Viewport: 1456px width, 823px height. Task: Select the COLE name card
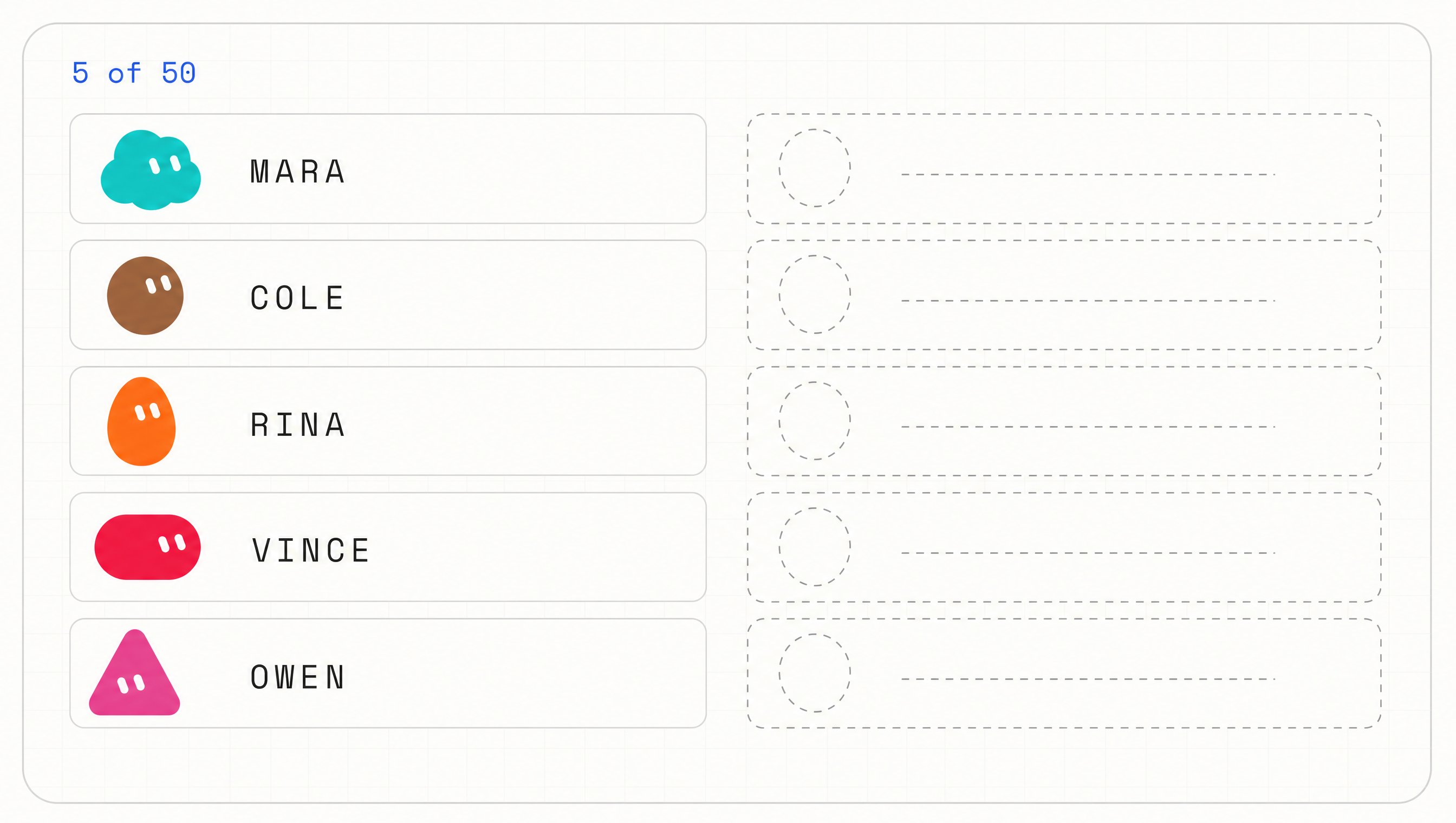(x=388, y=295)
